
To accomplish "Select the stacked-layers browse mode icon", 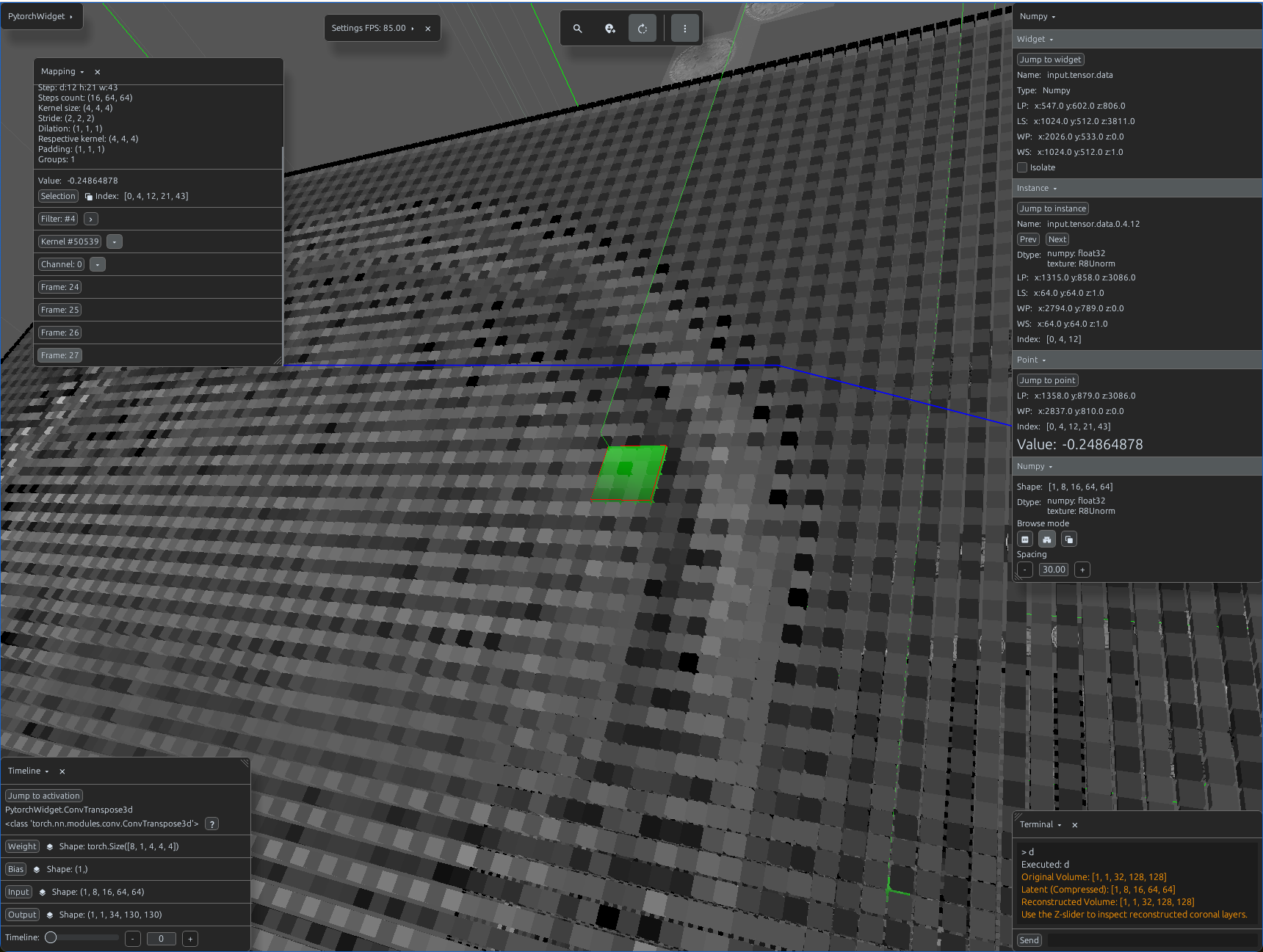I will click(x=1069, y=539).
